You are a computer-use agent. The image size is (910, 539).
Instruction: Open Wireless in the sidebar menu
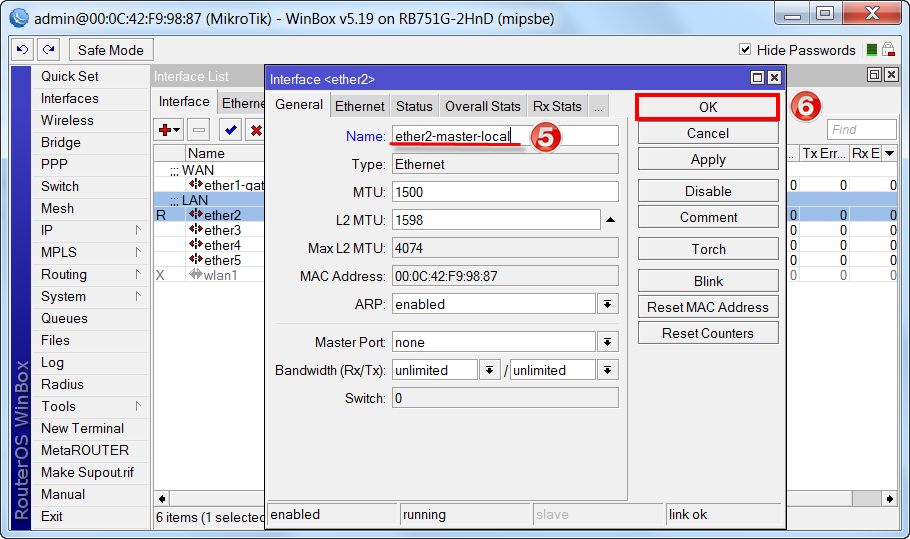coord(67,120)
